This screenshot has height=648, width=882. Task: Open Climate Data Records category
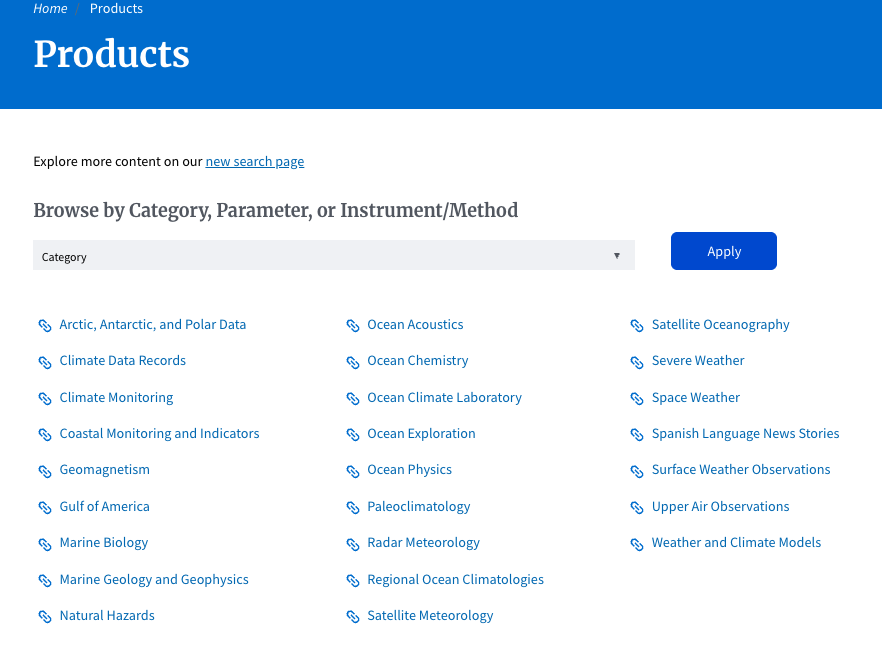pyautogui.click(x=123, y=361)
